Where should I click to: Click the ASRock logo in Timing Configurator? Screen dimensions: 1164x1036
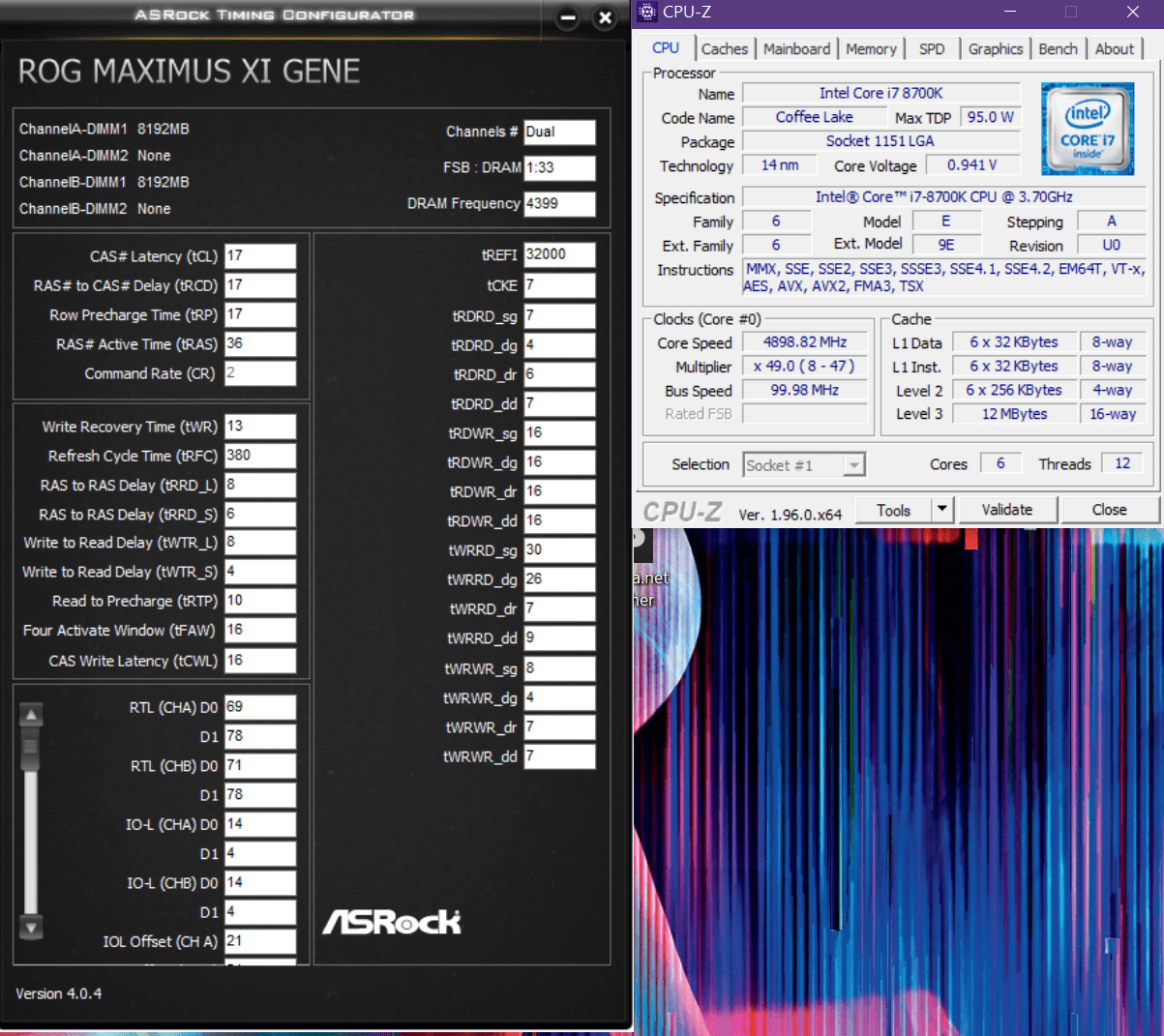[x=392, y=922]
